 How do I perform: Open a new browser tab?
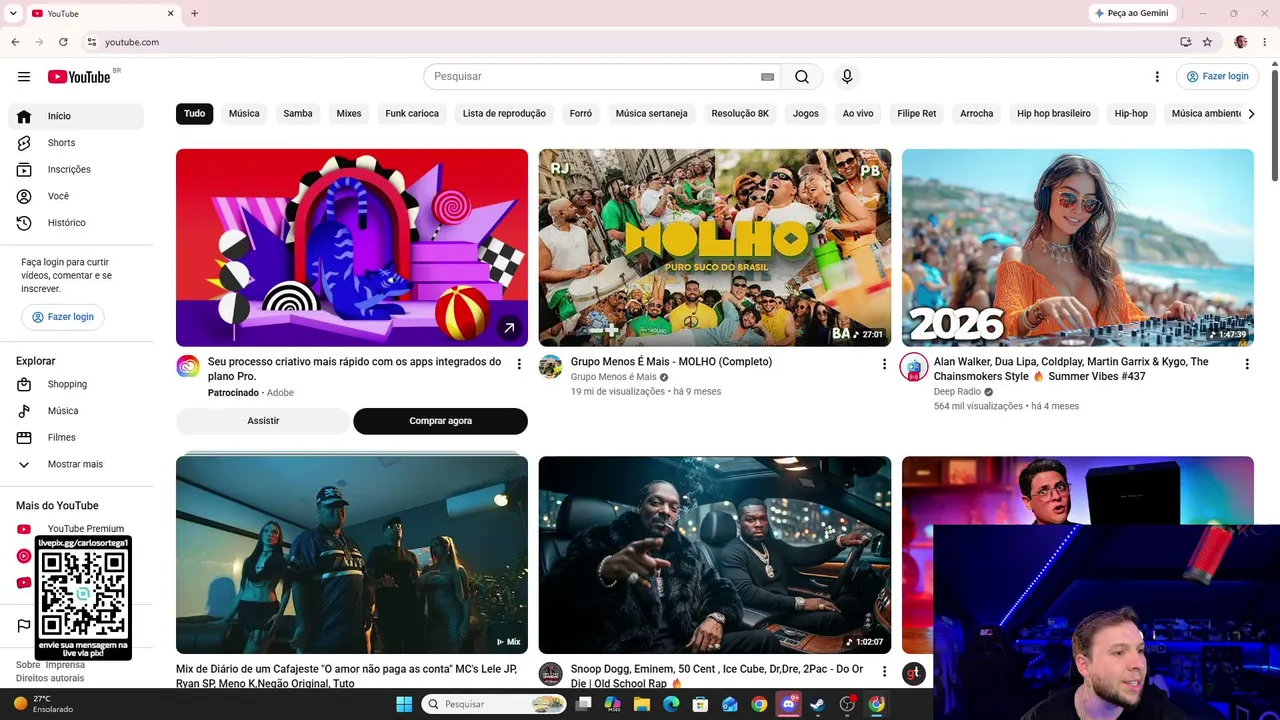pos(194,13)
